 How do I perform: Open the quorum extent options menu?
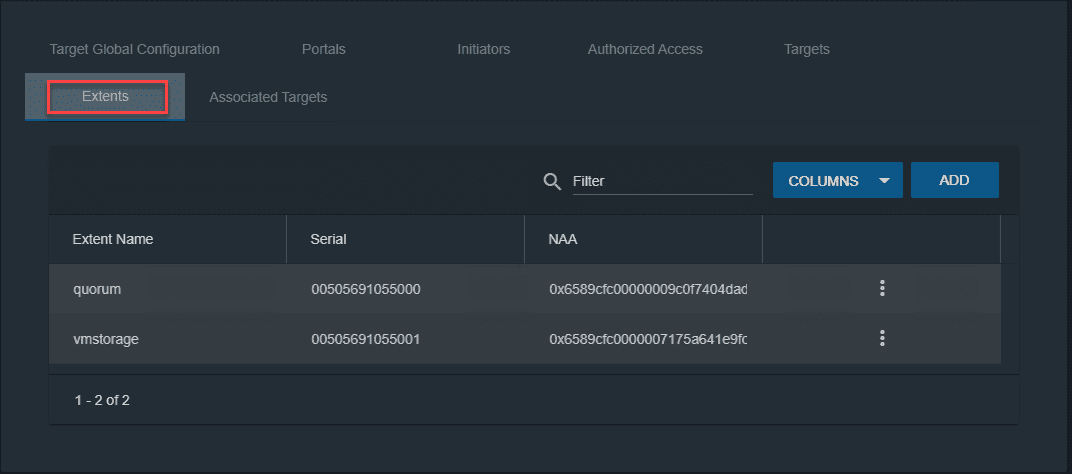click(x=882, y=289)
